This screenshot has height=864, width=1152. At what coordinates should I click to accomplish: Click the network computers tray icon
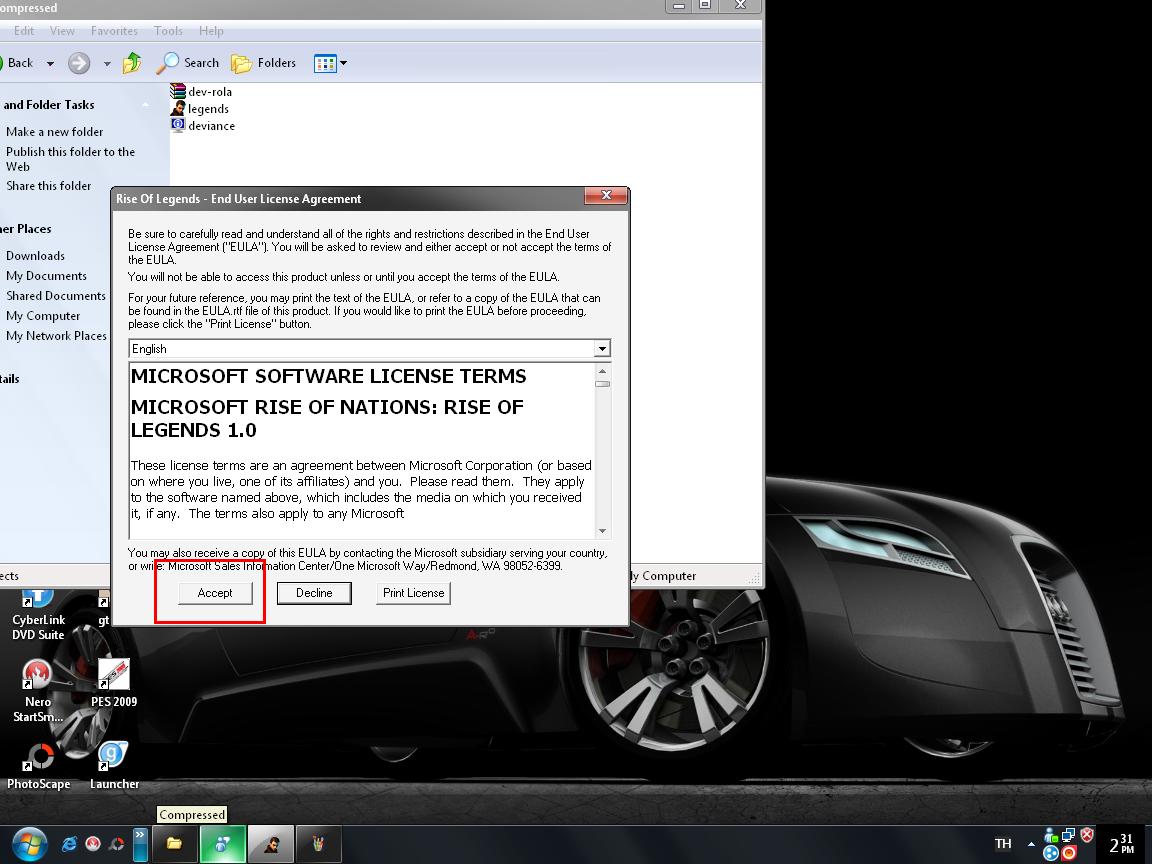point(1068,835)
